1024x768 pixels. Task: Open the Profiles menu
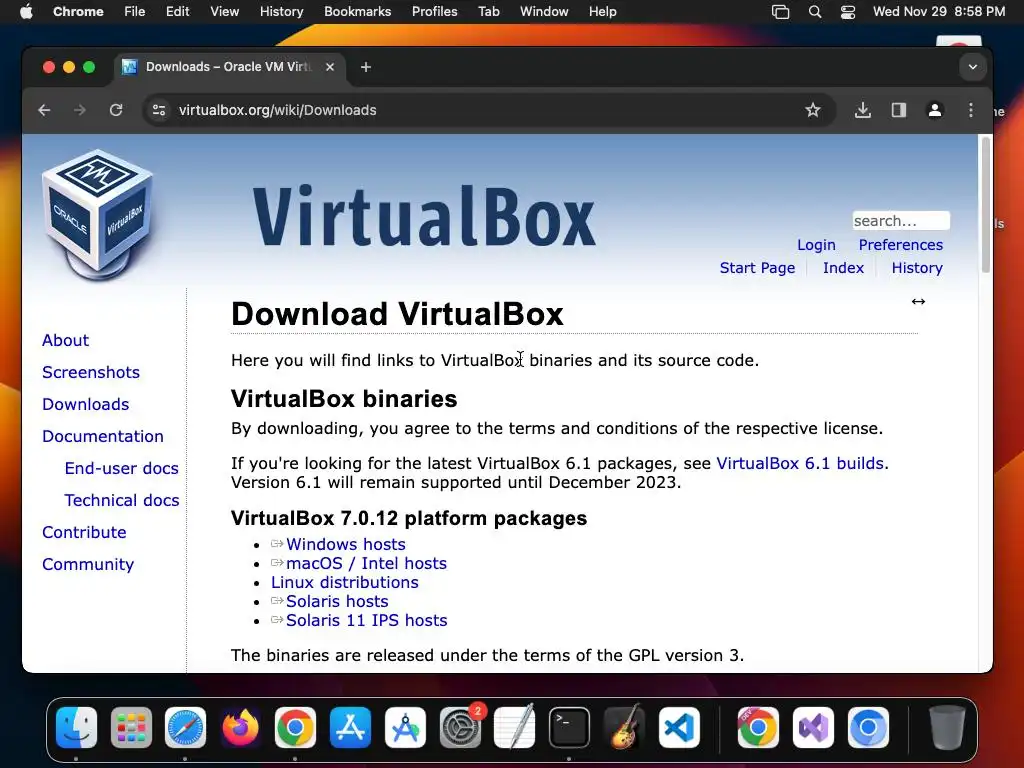pyautogui.click(x=434, y=12)
